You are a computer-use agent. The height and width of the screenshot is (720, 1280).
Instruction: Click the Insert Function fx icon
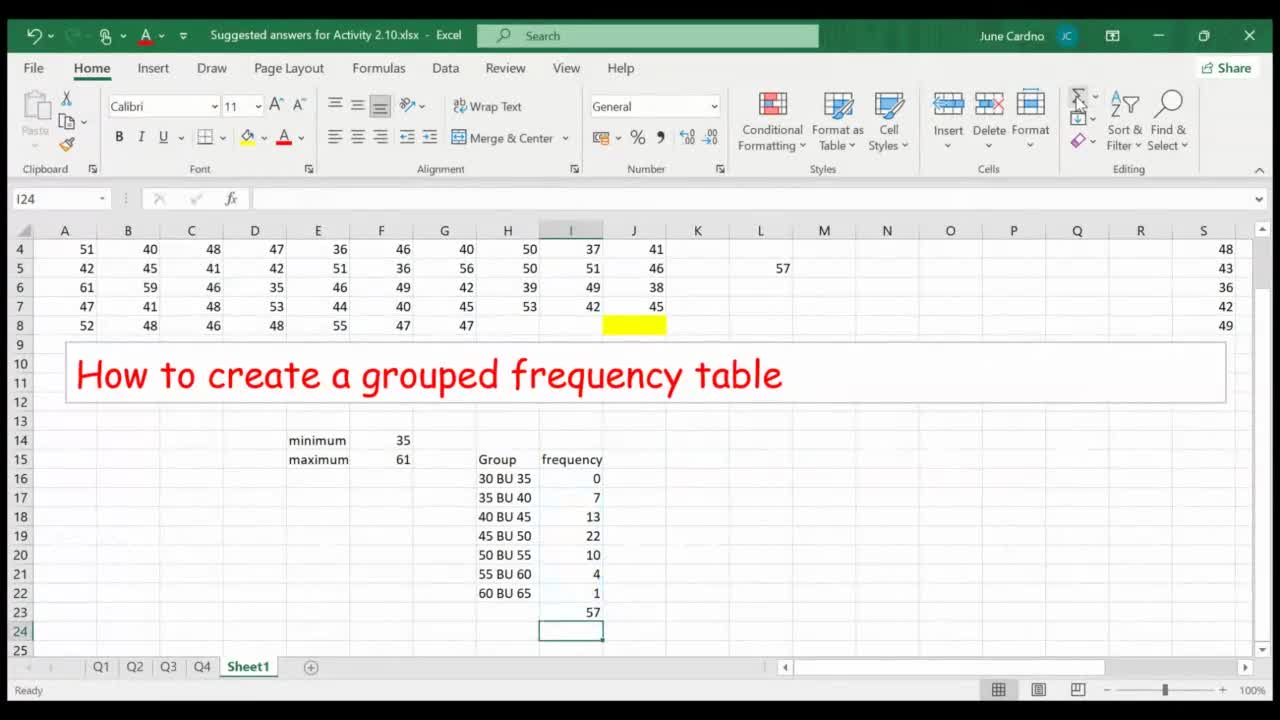click(231, 199)
